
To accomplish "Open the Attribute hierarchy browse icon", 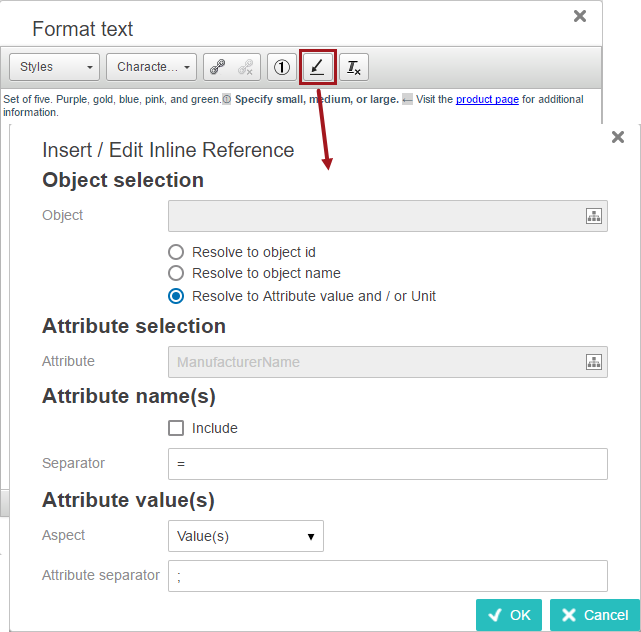I will coord(593,362).
